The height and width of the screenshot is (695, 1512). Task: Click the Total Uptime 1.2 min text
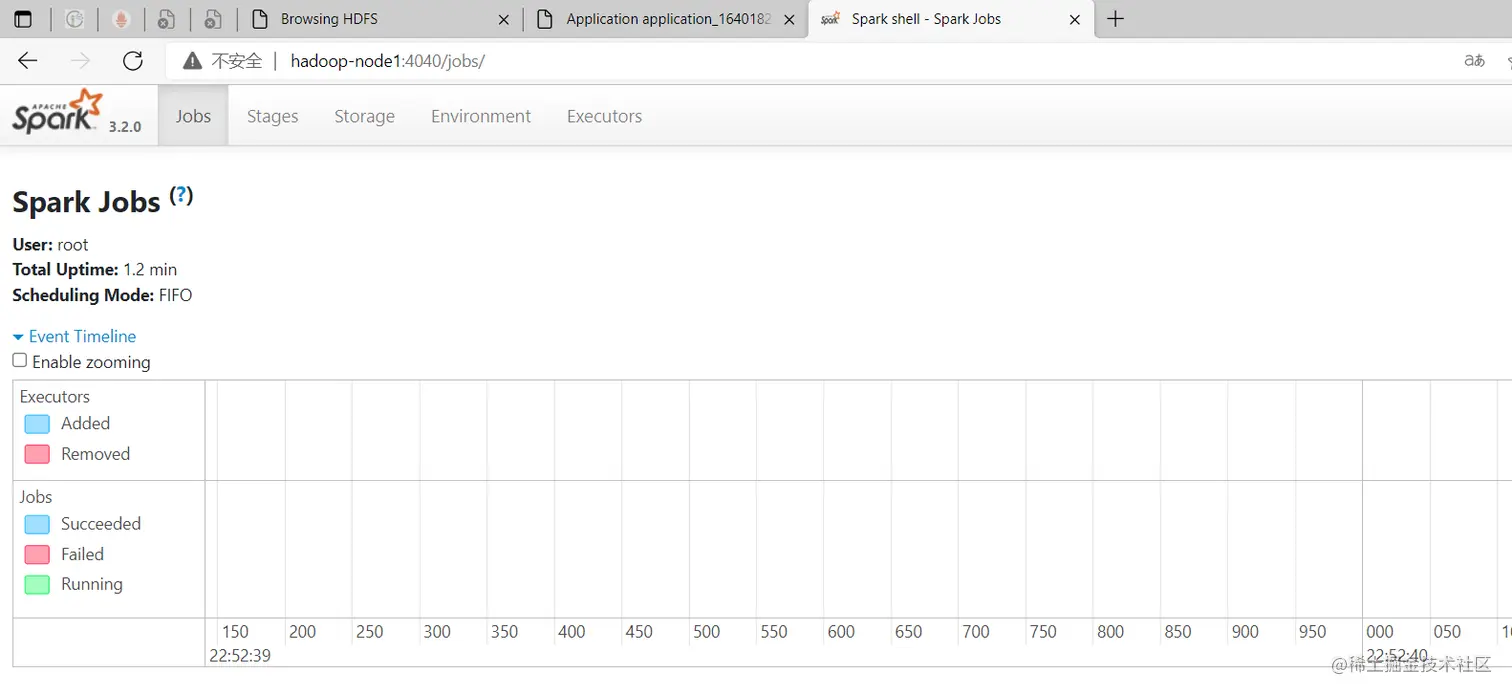click(95, 269)
